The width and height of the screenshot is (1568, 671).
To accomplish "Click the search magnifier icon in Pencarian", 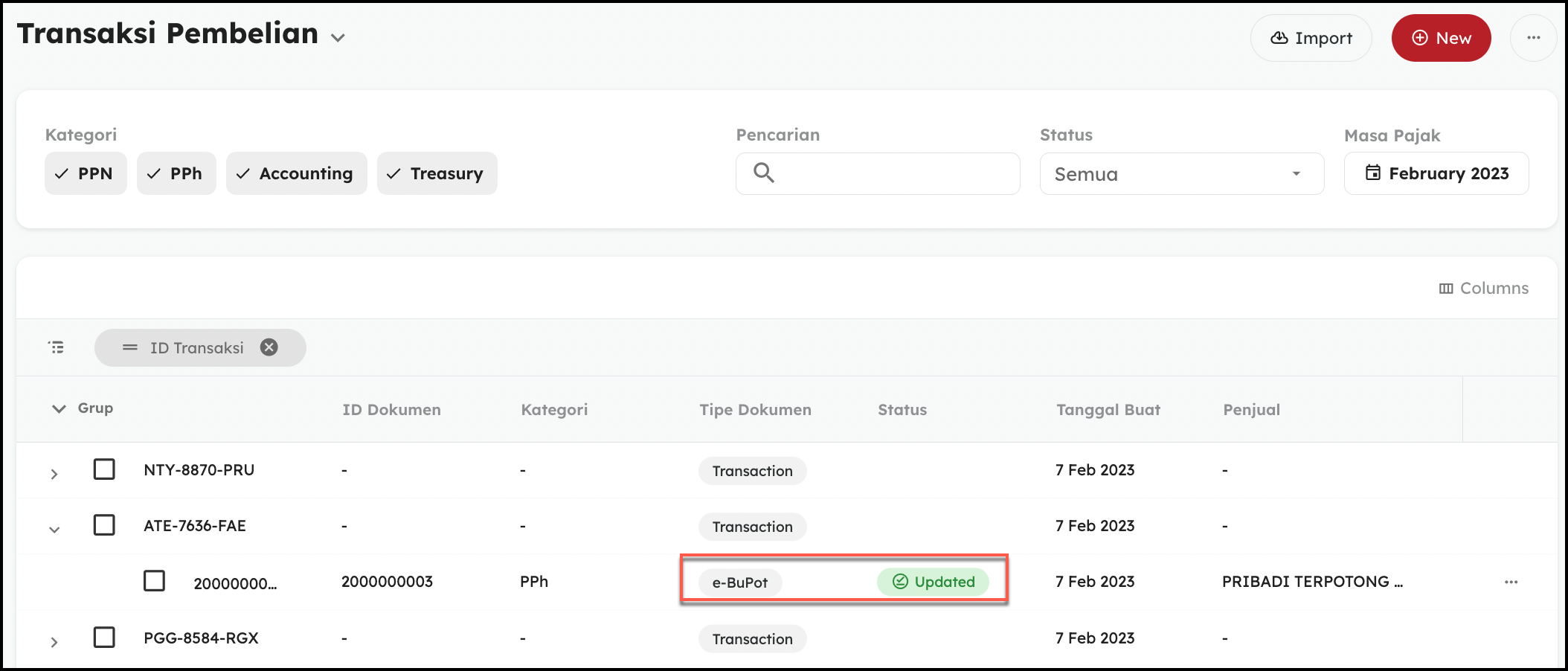I will point(764,173).
